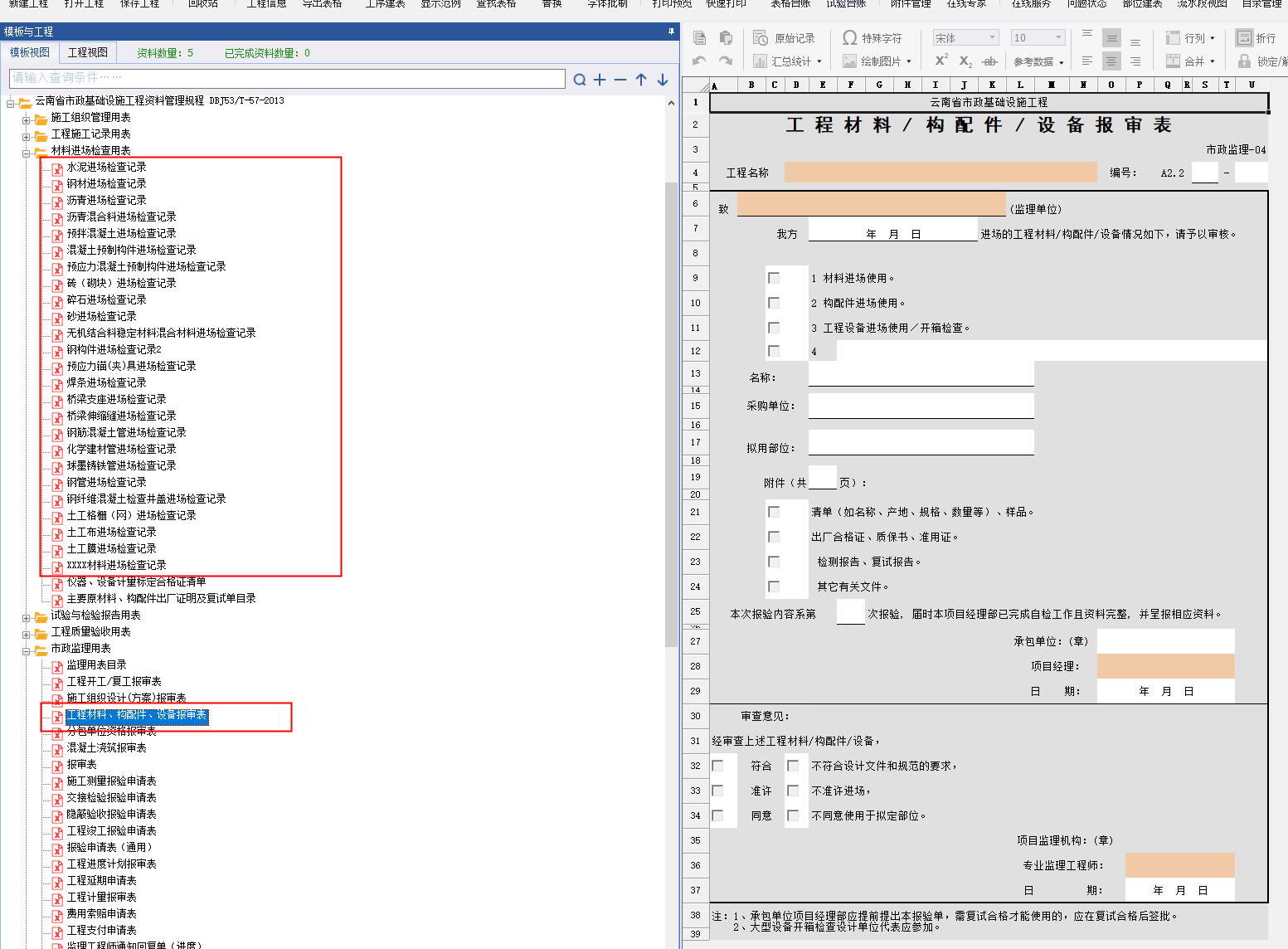The image size is (1288, 949).
Task: Click the plus add icon beside search
Action: coord(600,80)
